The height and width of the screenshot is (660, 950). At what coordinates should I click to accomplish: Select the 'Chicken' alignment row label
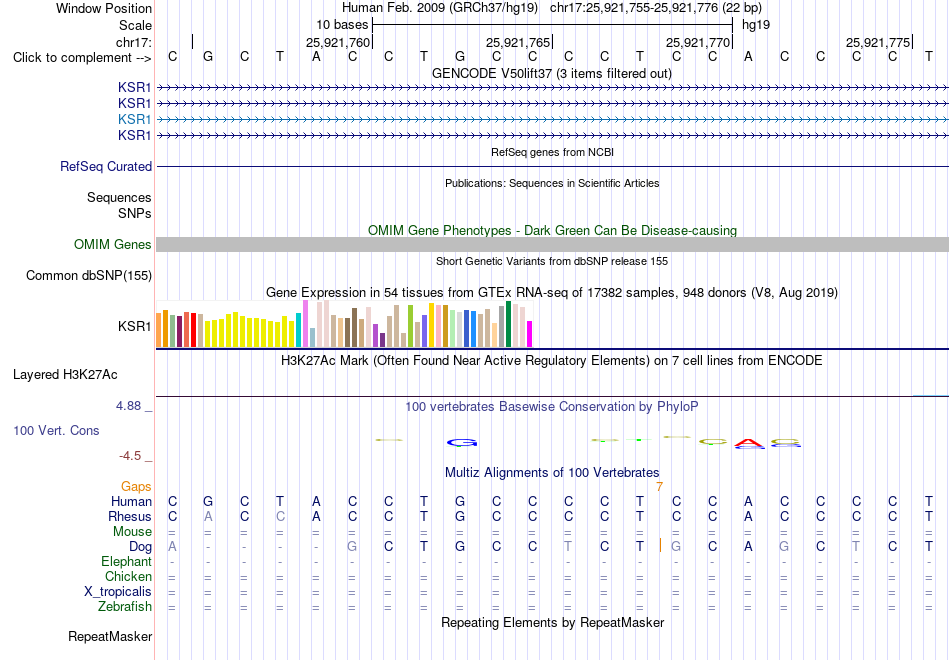(x=128, y=576)
